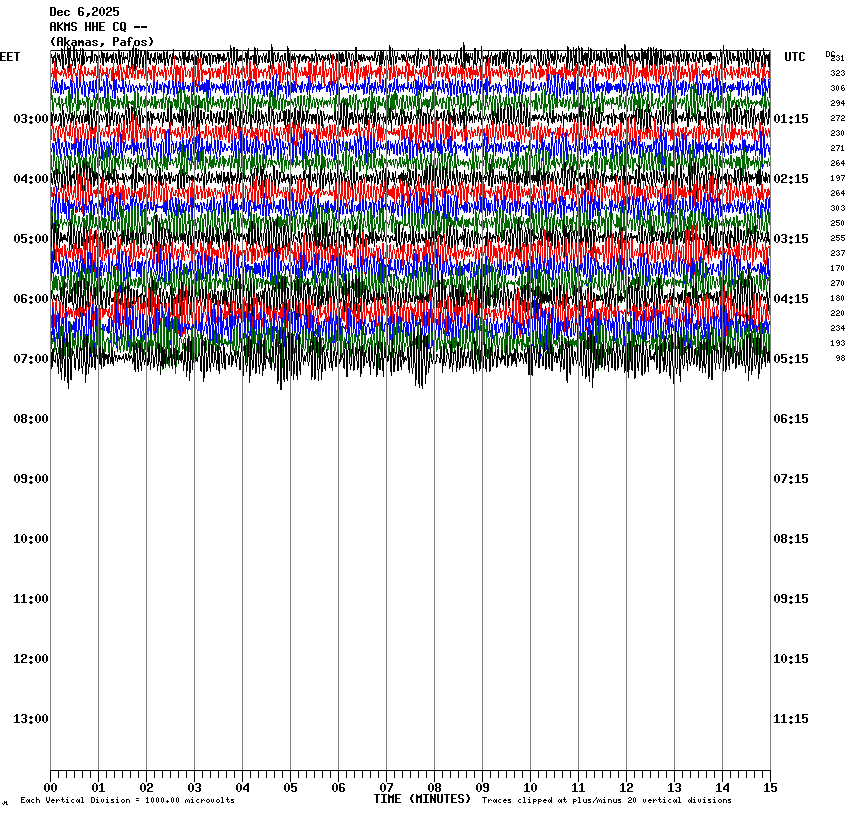Click the DC offset value 98
850x814 pixels.
(840, 358)
